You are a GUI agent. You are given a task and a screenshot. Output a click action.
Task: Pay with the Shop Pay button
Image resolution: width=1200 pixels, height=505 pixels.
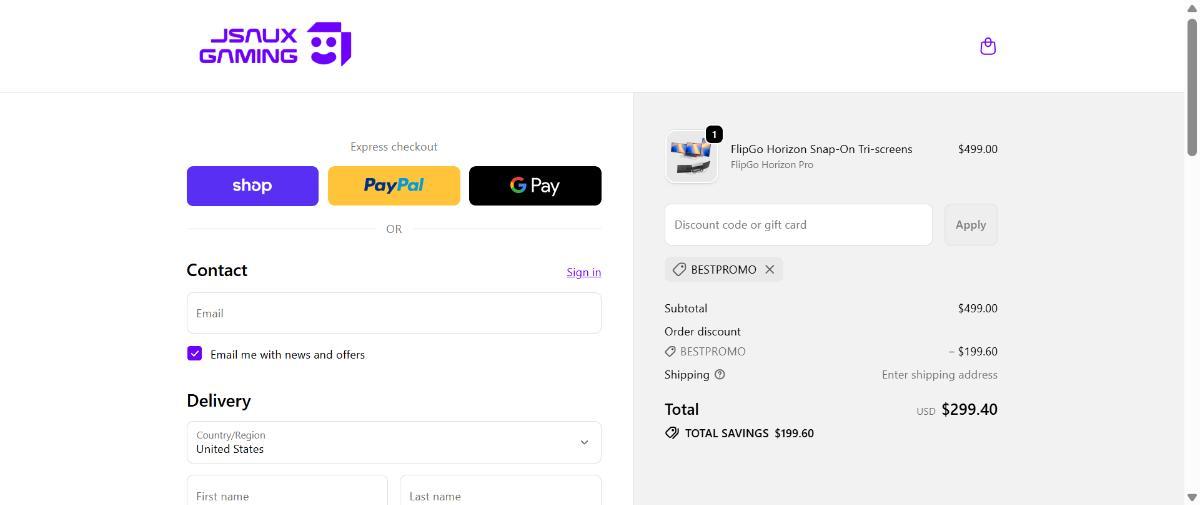click(252, 186)
